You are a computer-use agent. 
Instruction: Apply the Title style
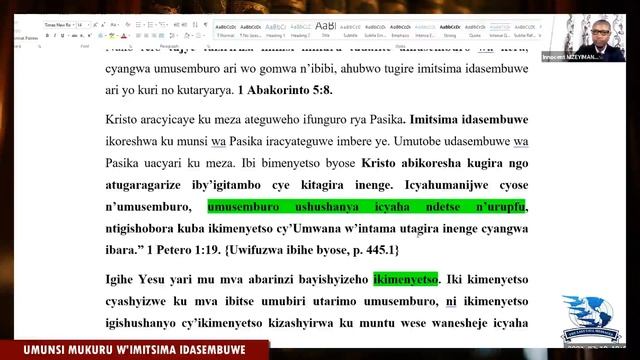[x=325, y=31]
